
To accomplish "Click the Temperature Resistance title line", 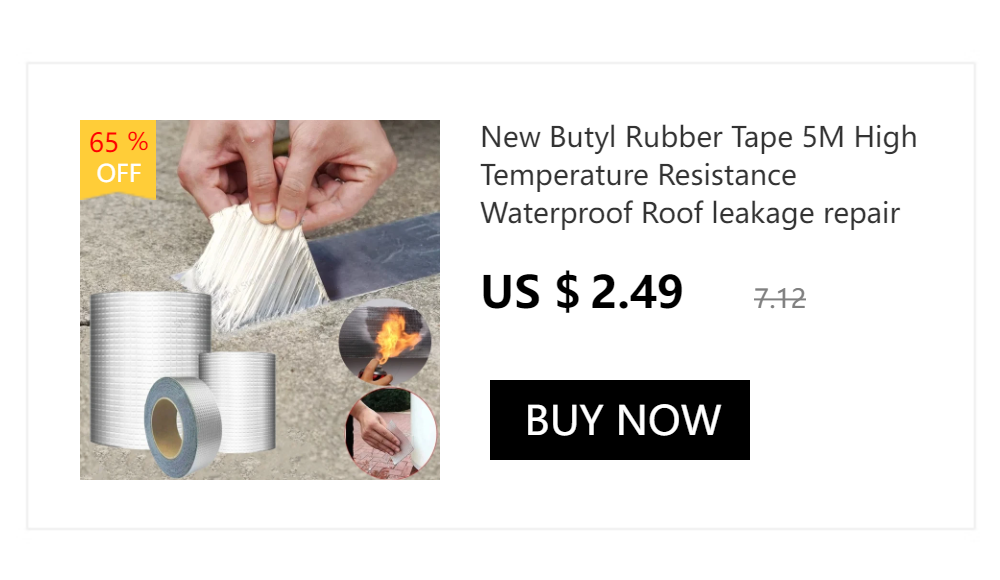I will (x=638, y=175).
